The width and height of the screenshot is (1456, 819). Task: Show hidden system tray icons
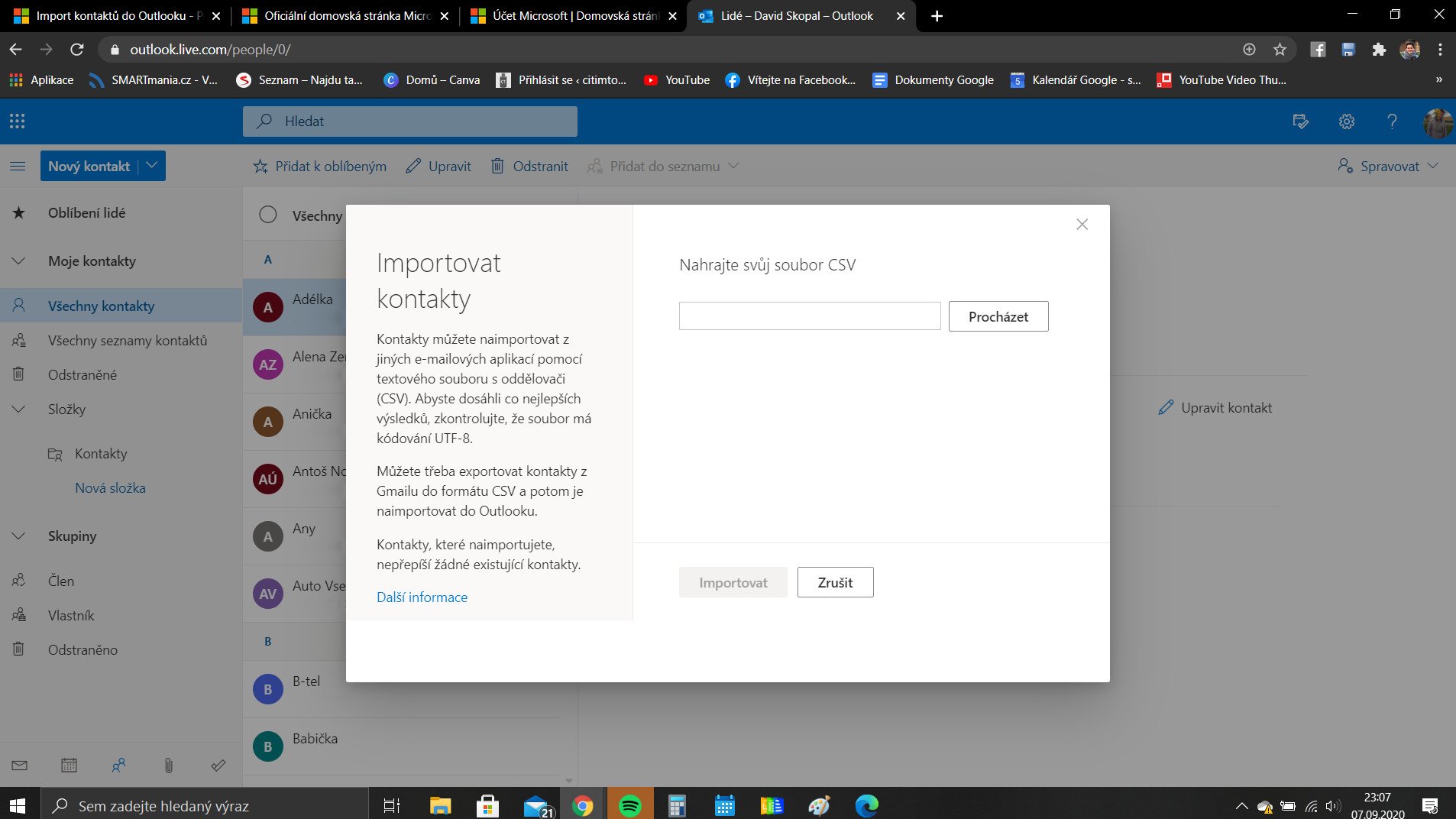point(1241,805)
